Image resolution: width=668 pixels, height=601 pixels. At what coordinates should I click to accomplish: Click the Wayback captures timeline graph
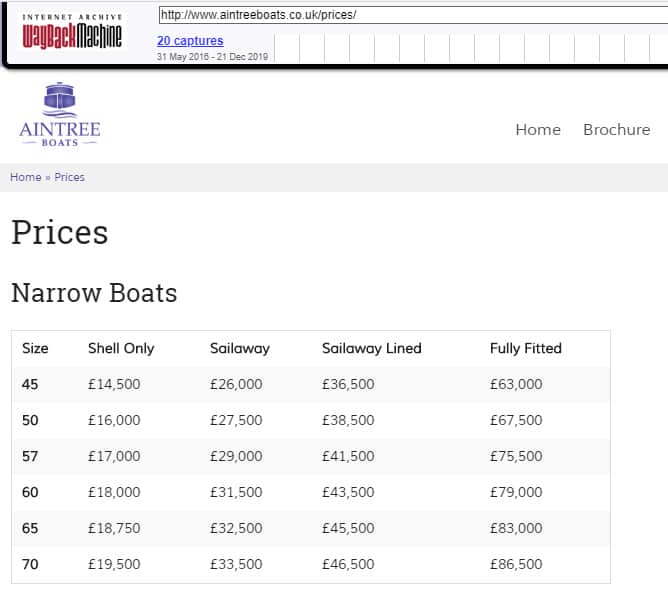point(471,48)
